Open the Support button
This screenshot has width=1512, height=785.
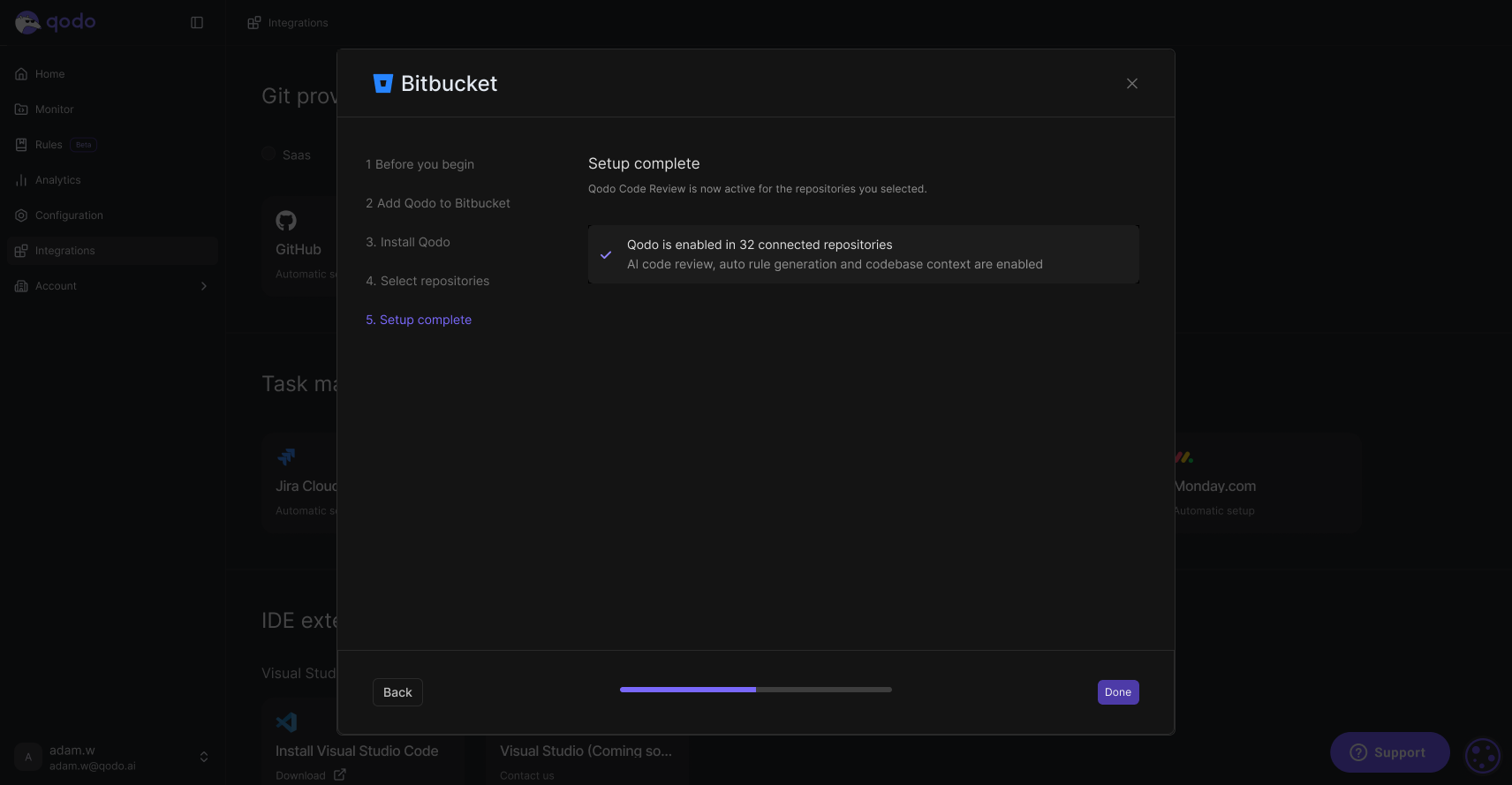(1390, 752)
